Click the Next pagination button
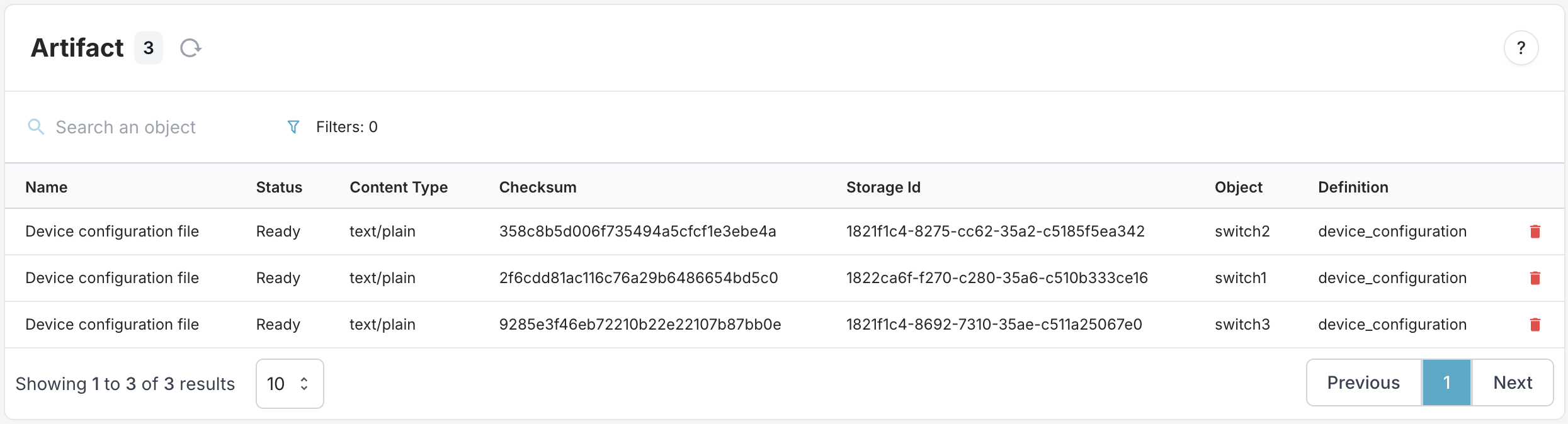 click(x=1513, y=382)
